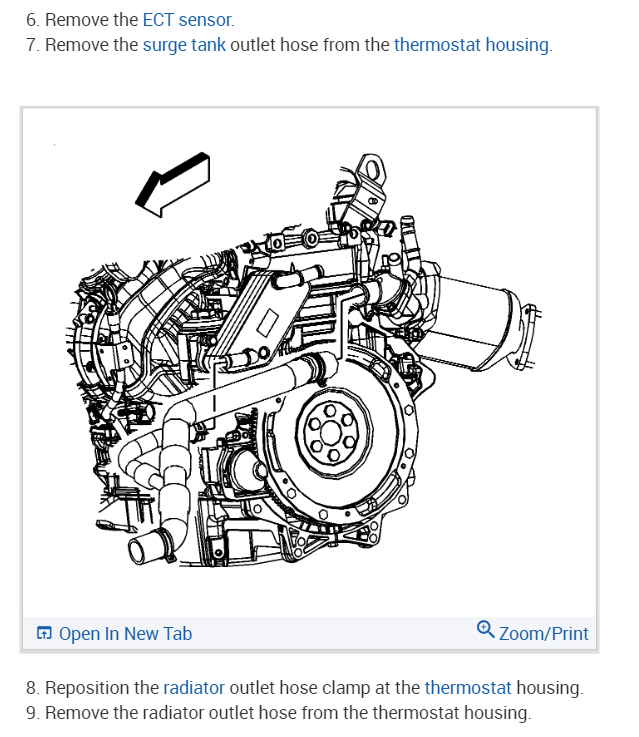Click the flywheel center hub in the diagram
The height and width of the screenshot is (737, 639).
coord(334,432)
